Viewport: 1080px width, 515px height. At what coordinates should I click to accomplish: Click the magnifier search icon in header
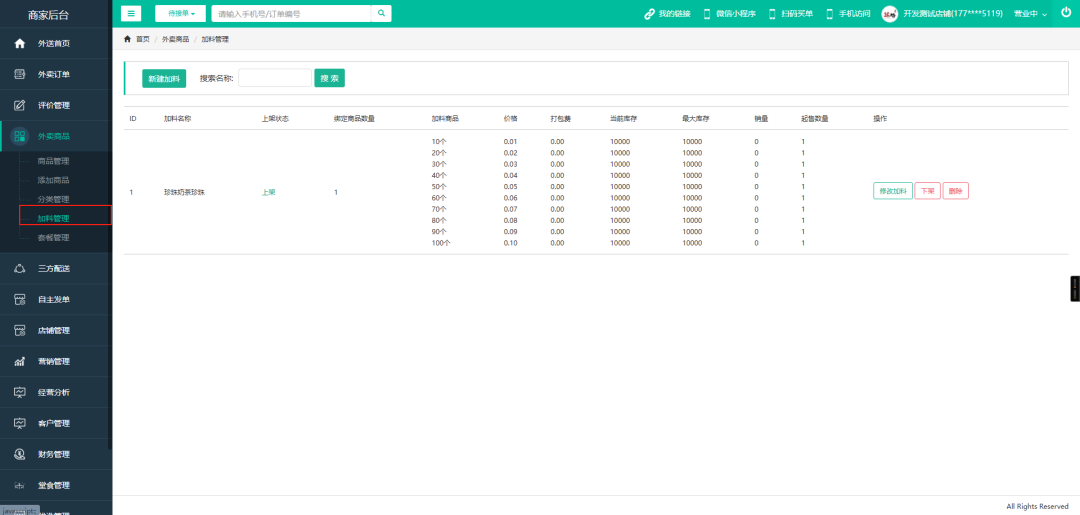pyautogui.click(x=381, y=14)
